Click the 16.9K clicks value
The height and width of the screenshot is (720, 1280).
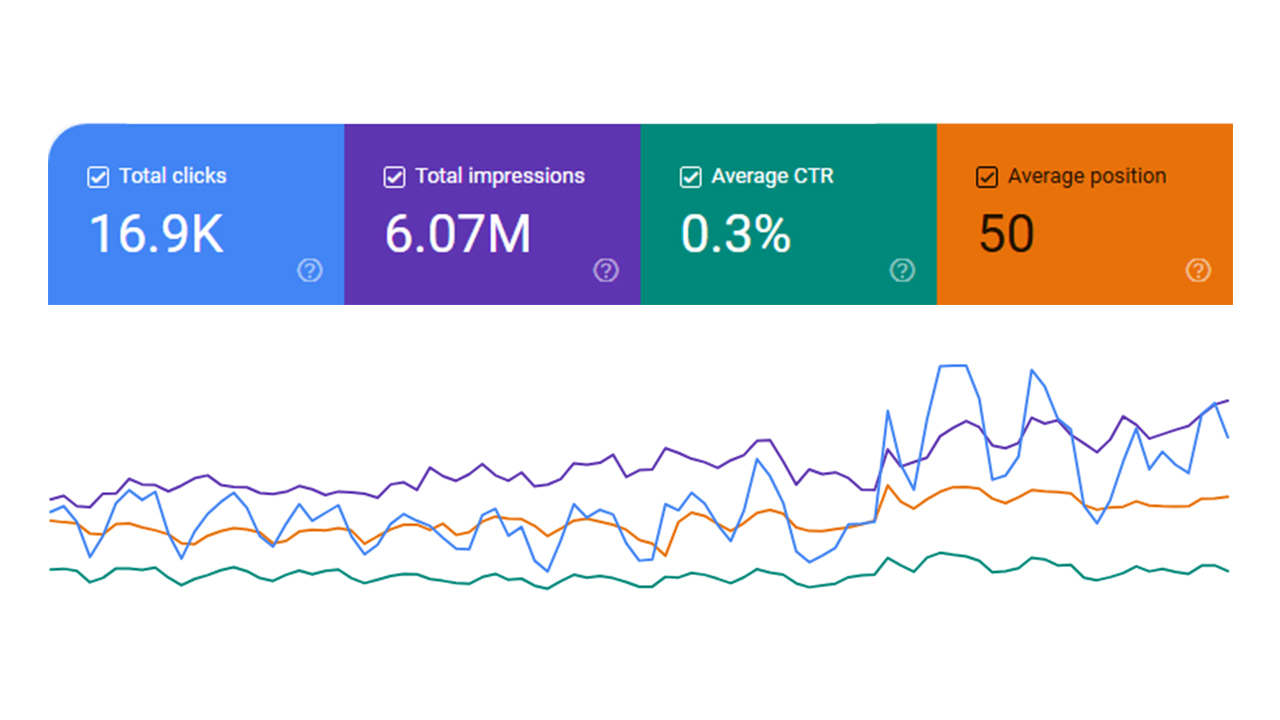(156, 233)
